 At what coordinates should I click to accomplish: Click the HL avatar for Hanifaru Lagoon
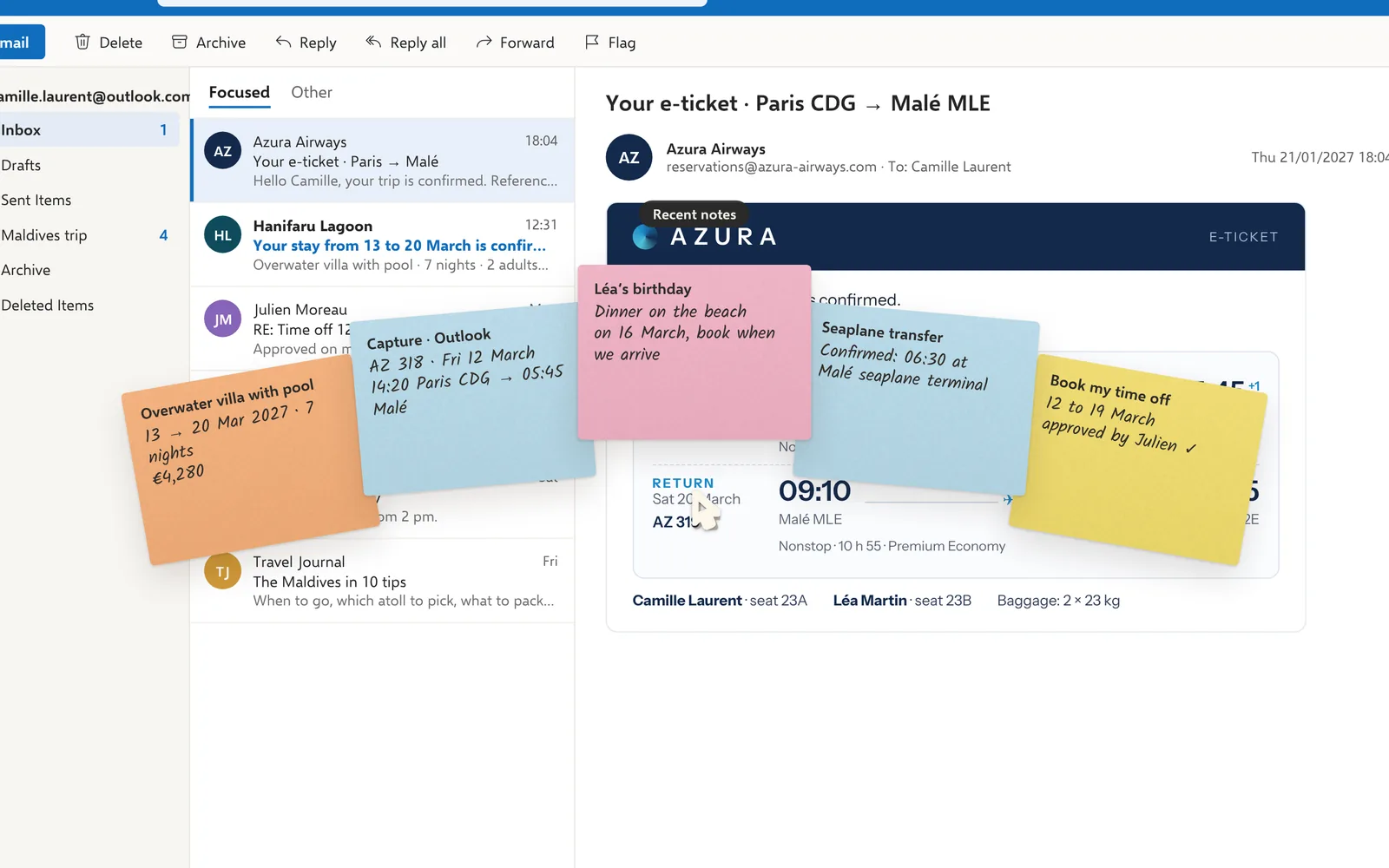(223, 234)
